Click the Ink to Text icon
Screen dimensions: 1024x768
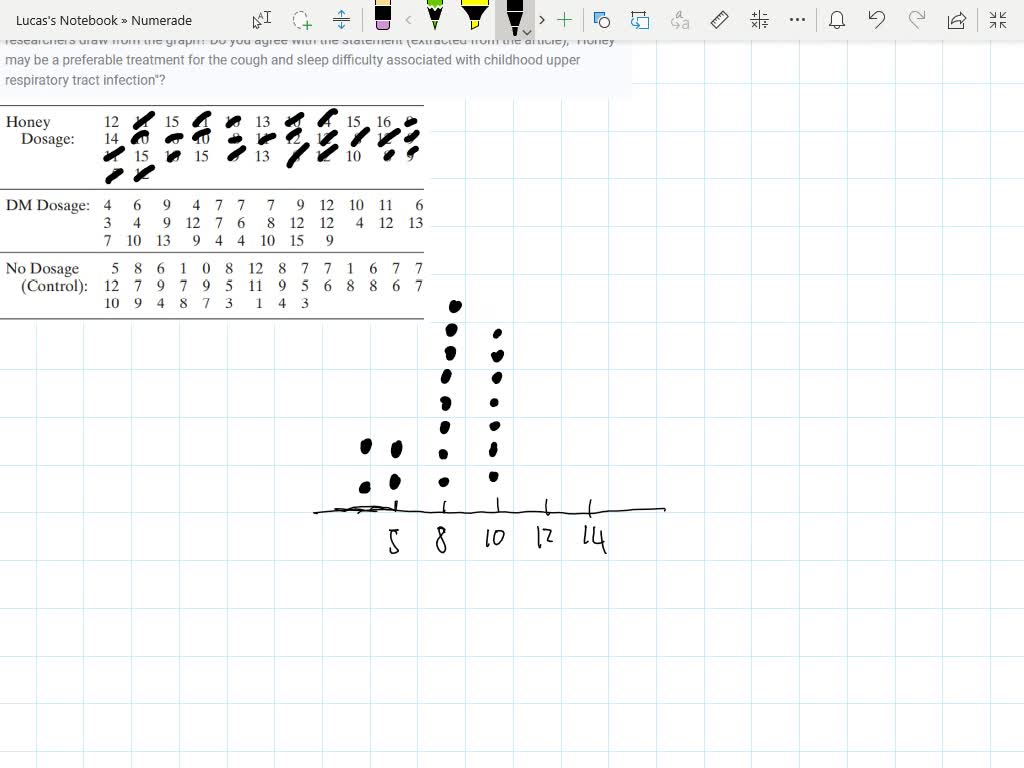680,20
